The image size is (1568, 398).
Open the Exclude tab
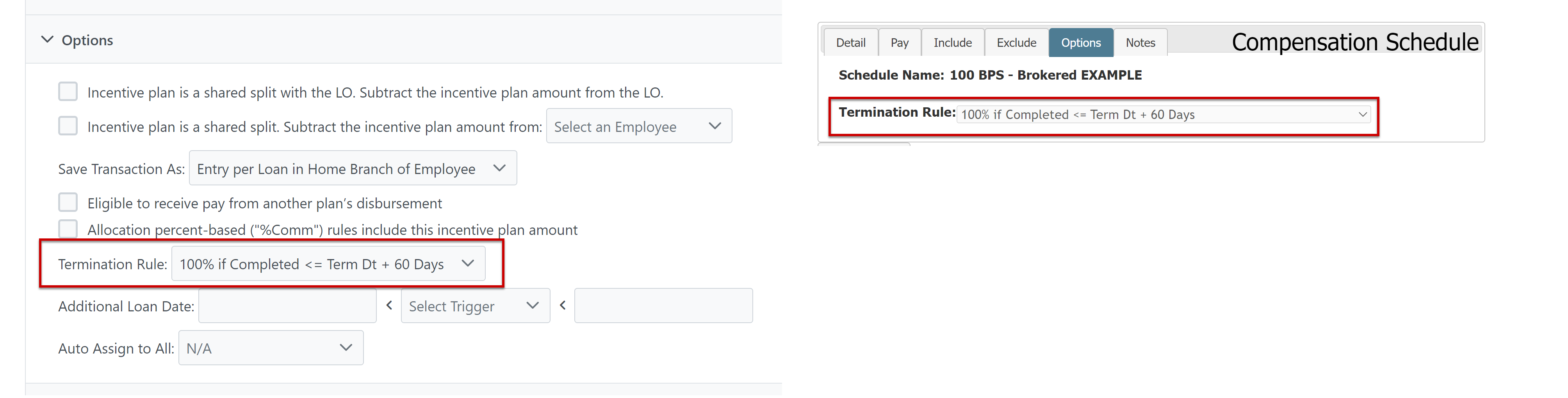pyautogui.click(x=1016, y=43)
